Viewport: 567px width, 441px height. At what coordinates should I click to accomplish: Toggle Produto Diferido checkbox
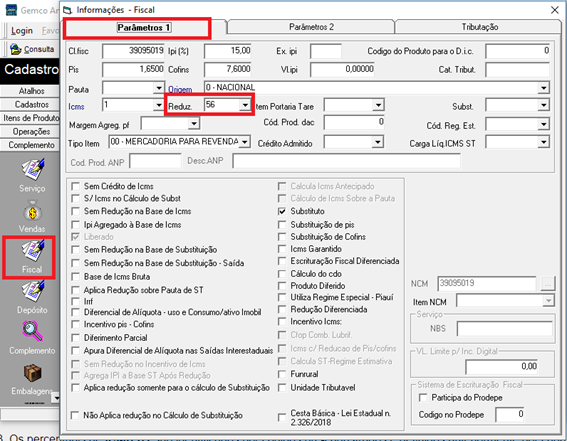click(x=282, y=286)
